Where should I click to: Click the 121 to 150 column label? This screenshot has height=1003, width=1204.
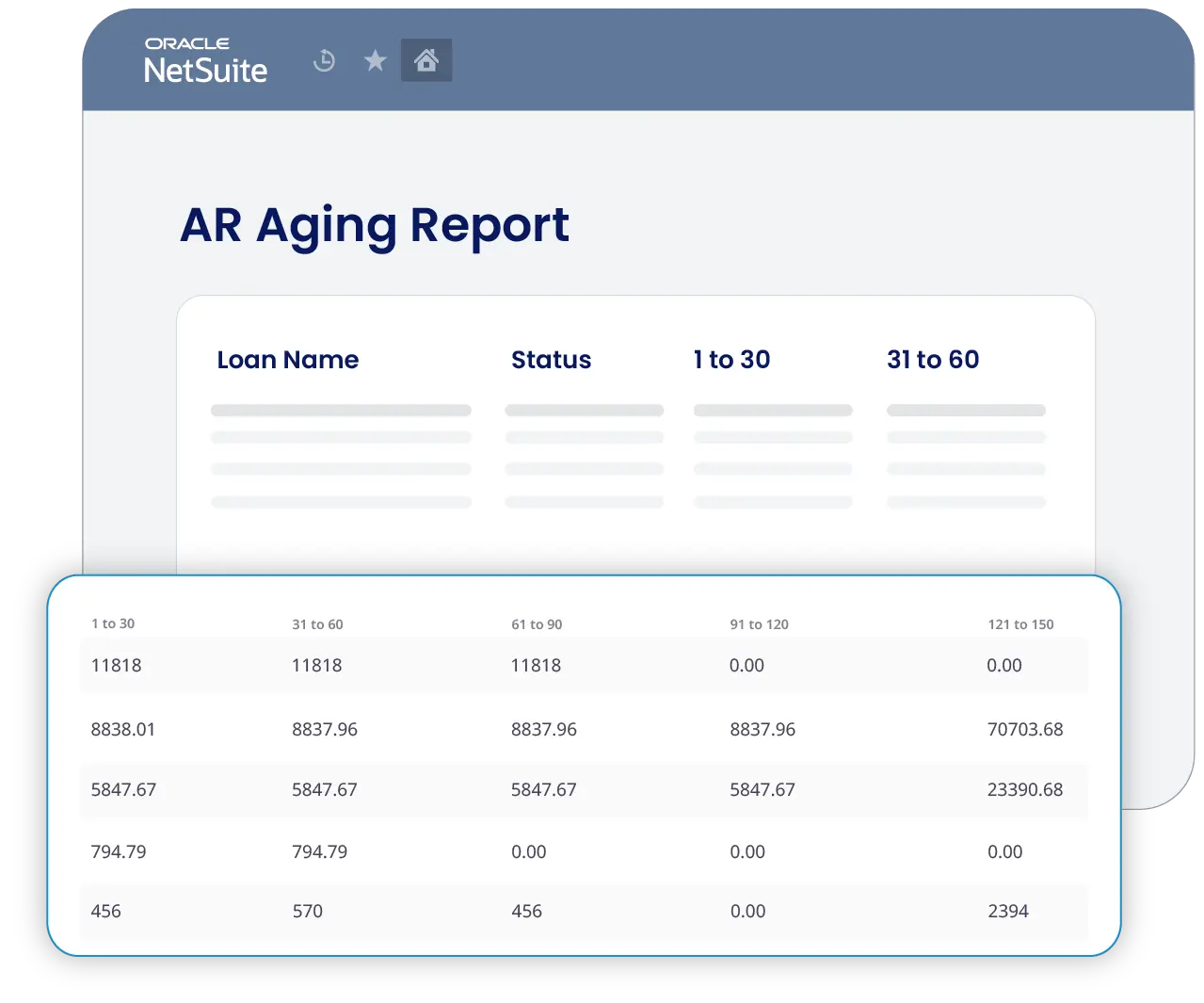[1020, 623]
